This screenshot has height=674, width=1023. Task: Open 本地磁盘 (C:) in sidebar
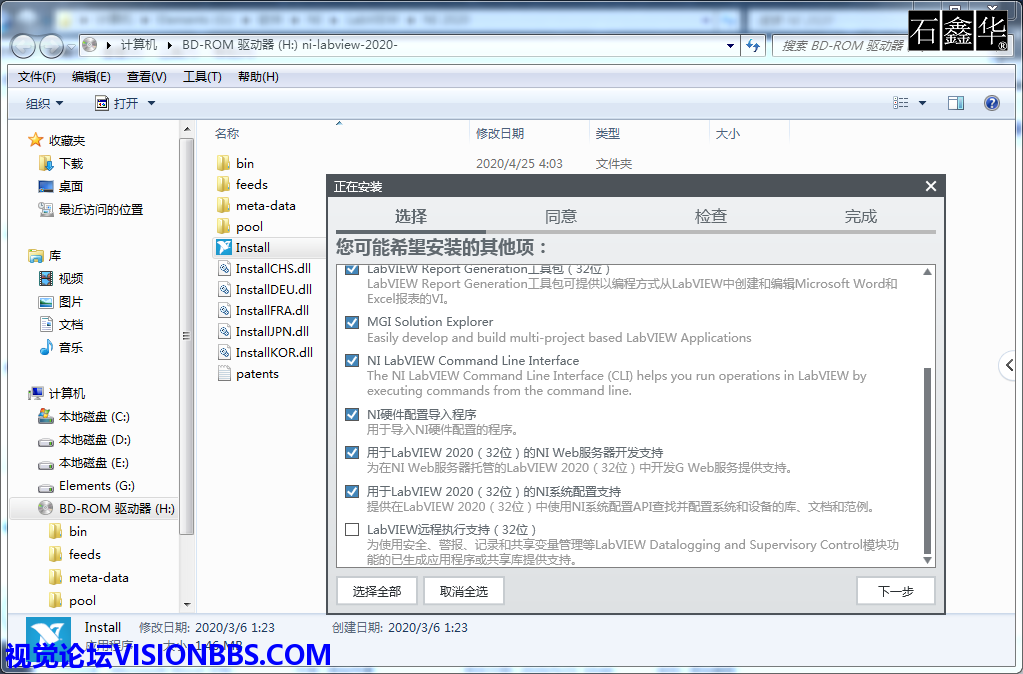pos(94,416)
